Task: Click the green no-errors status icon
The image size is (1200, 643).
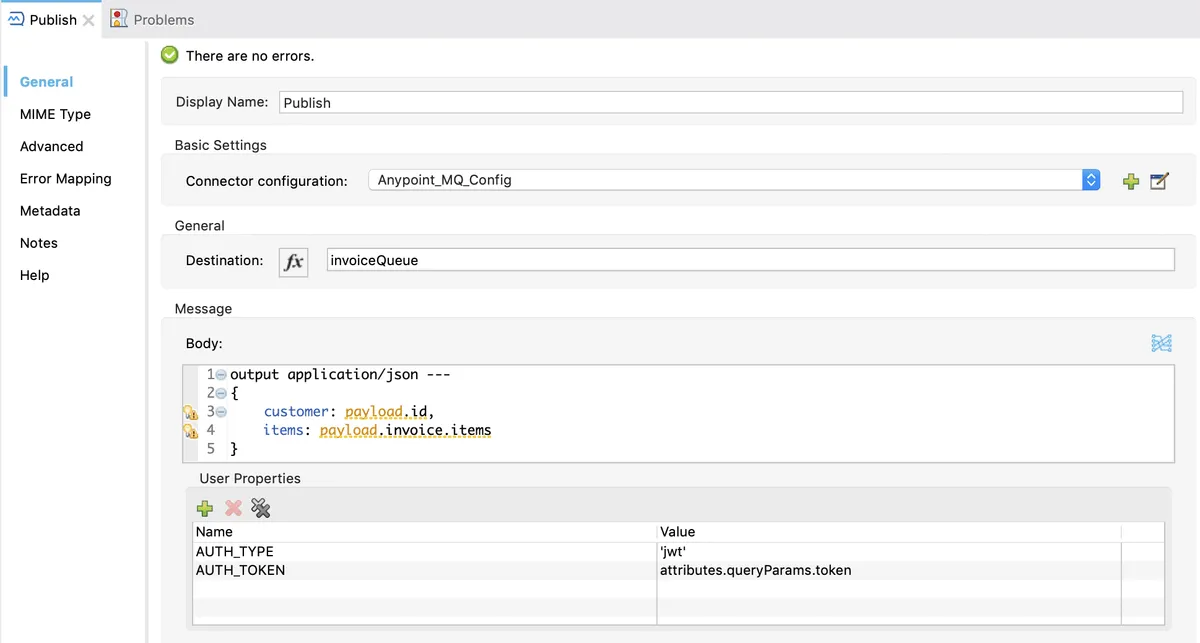Action: [170, 55]
